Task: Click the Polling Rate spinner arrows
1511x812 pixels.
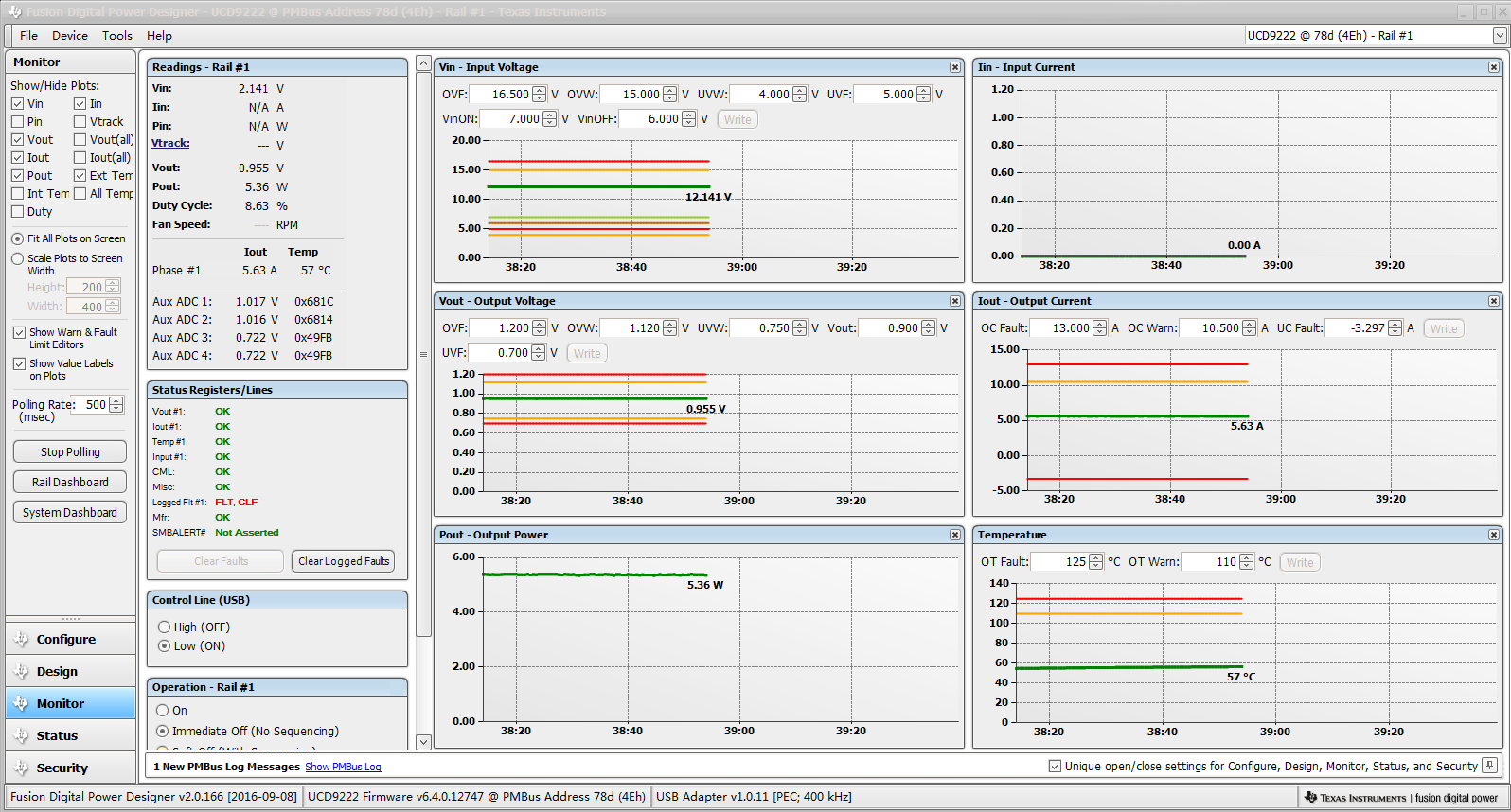Action: pyautogui.click(x=116, y=405)
